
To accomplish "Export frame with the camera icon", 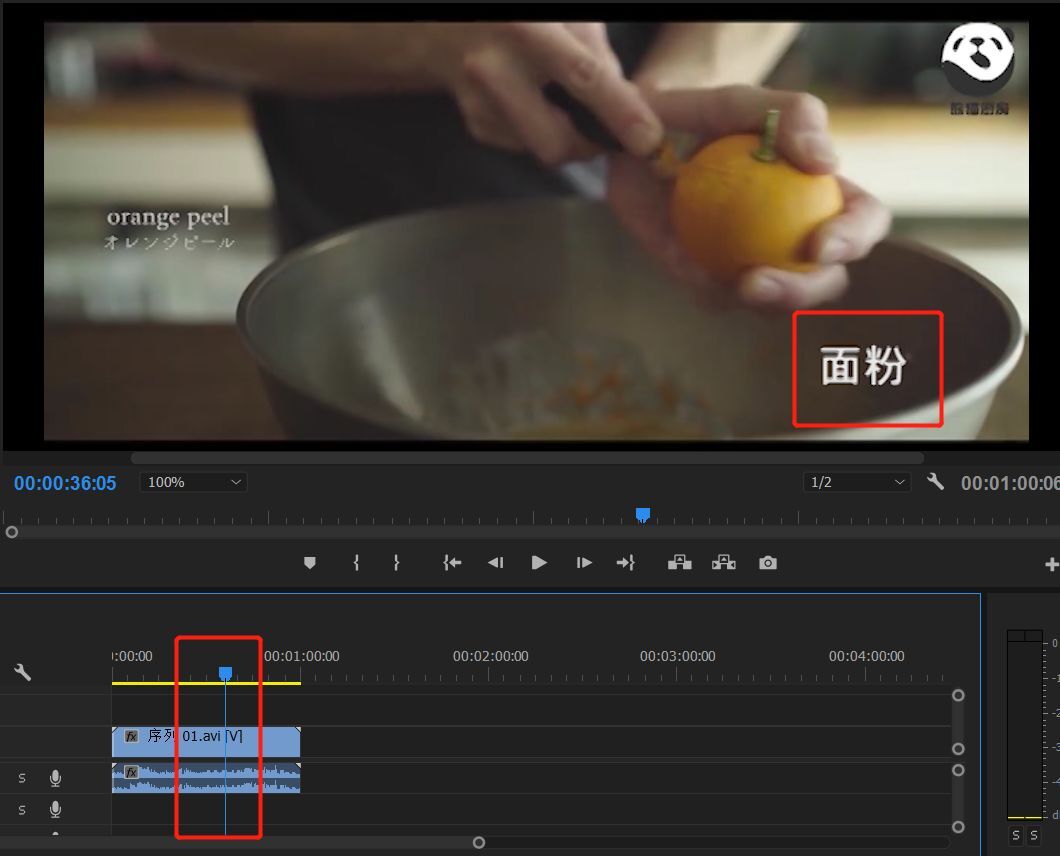I will click(x=767, y=563).
